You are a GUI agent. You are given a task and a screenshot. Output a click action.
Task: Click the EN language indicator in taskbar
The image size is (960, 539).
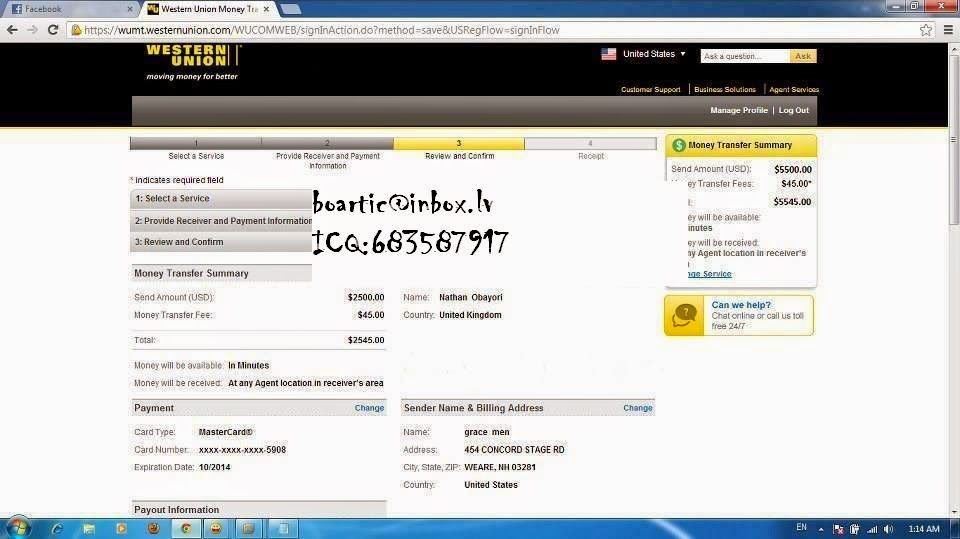click(x=801, y=527)
